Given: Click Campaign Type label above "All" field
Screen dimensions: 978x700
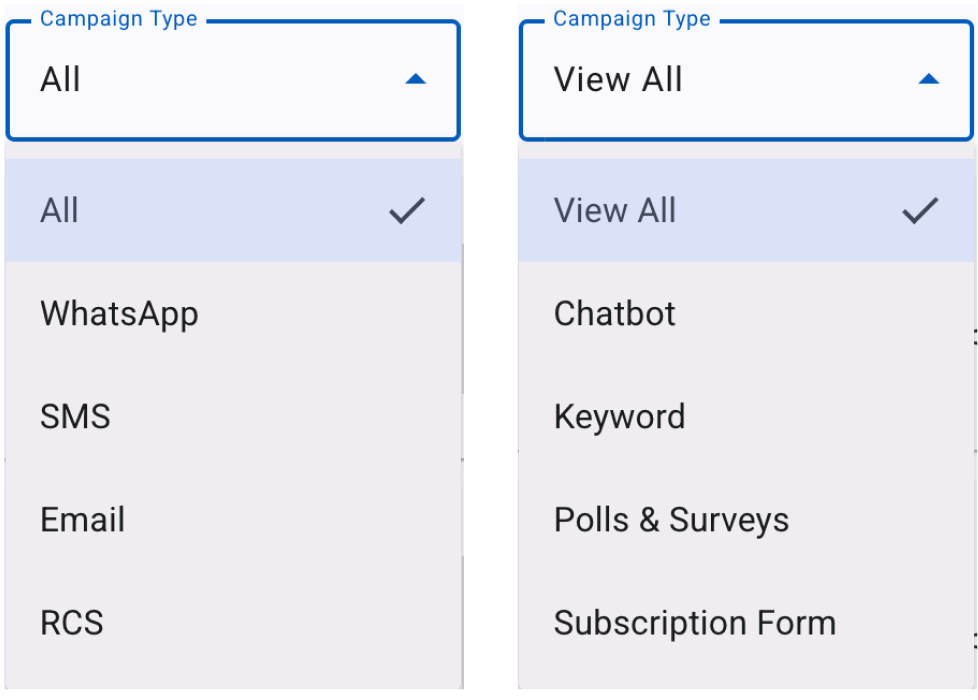Looking at the screenshot, I should pos(119,19).
